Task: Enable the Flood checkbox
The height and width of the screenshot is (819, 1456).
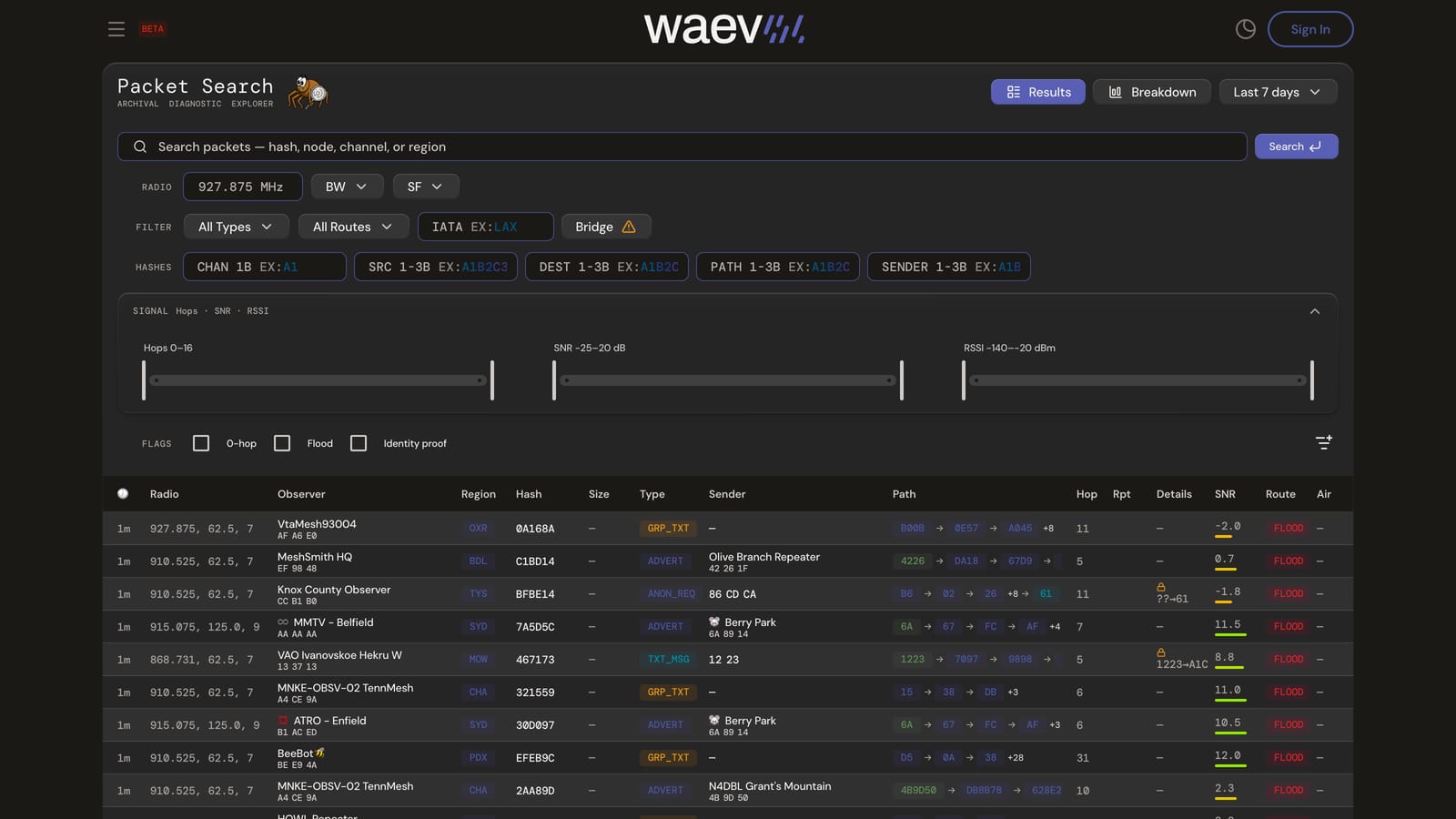Action: 282,443
